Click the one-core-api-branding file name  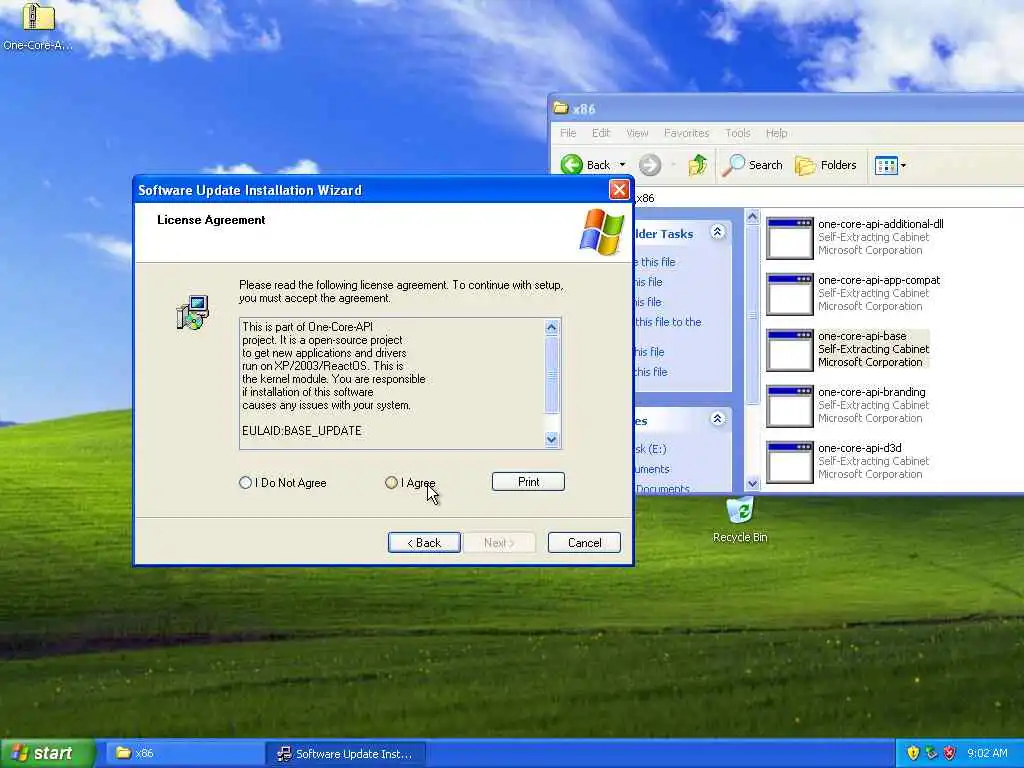(x=871, y=392)
